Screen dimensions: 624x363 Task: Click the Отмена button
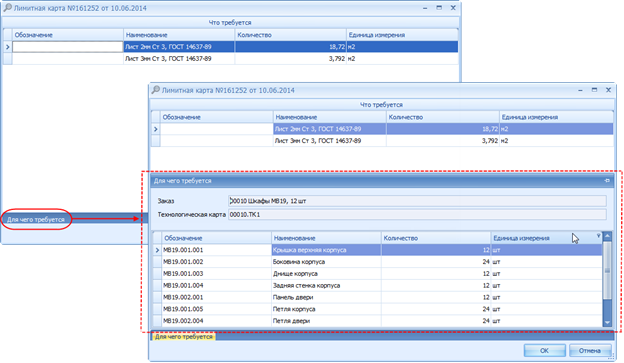coord(590,351)
